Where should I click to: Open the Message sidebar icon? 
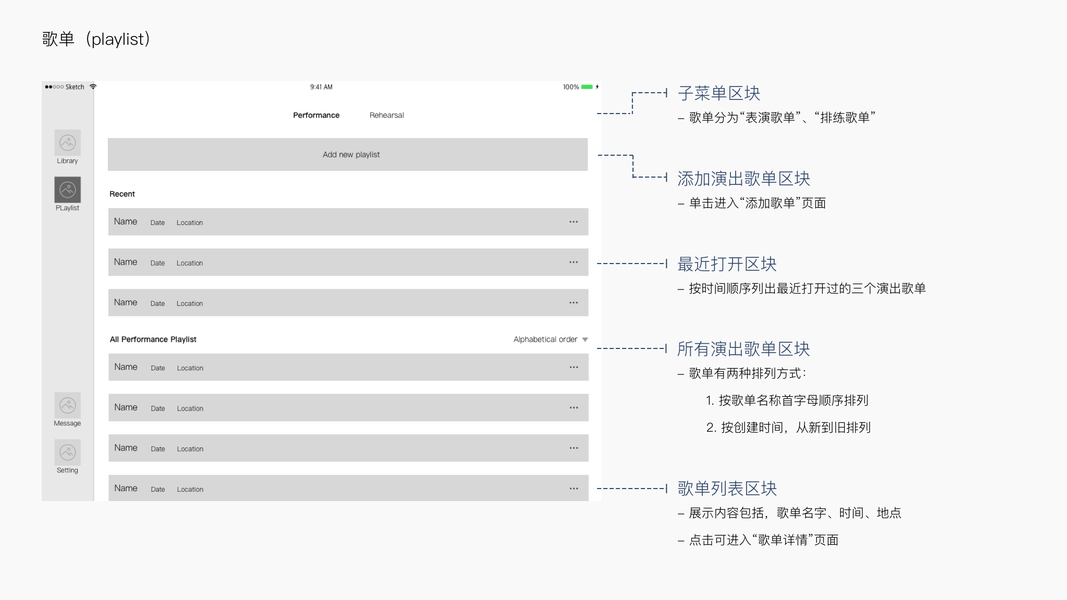point(67,405)
